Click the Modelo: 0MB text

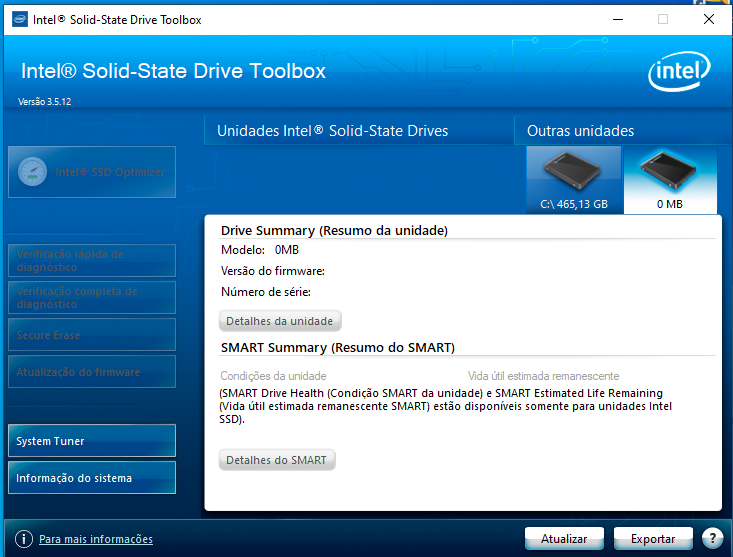pyautogui.click(x=260, y=250)
